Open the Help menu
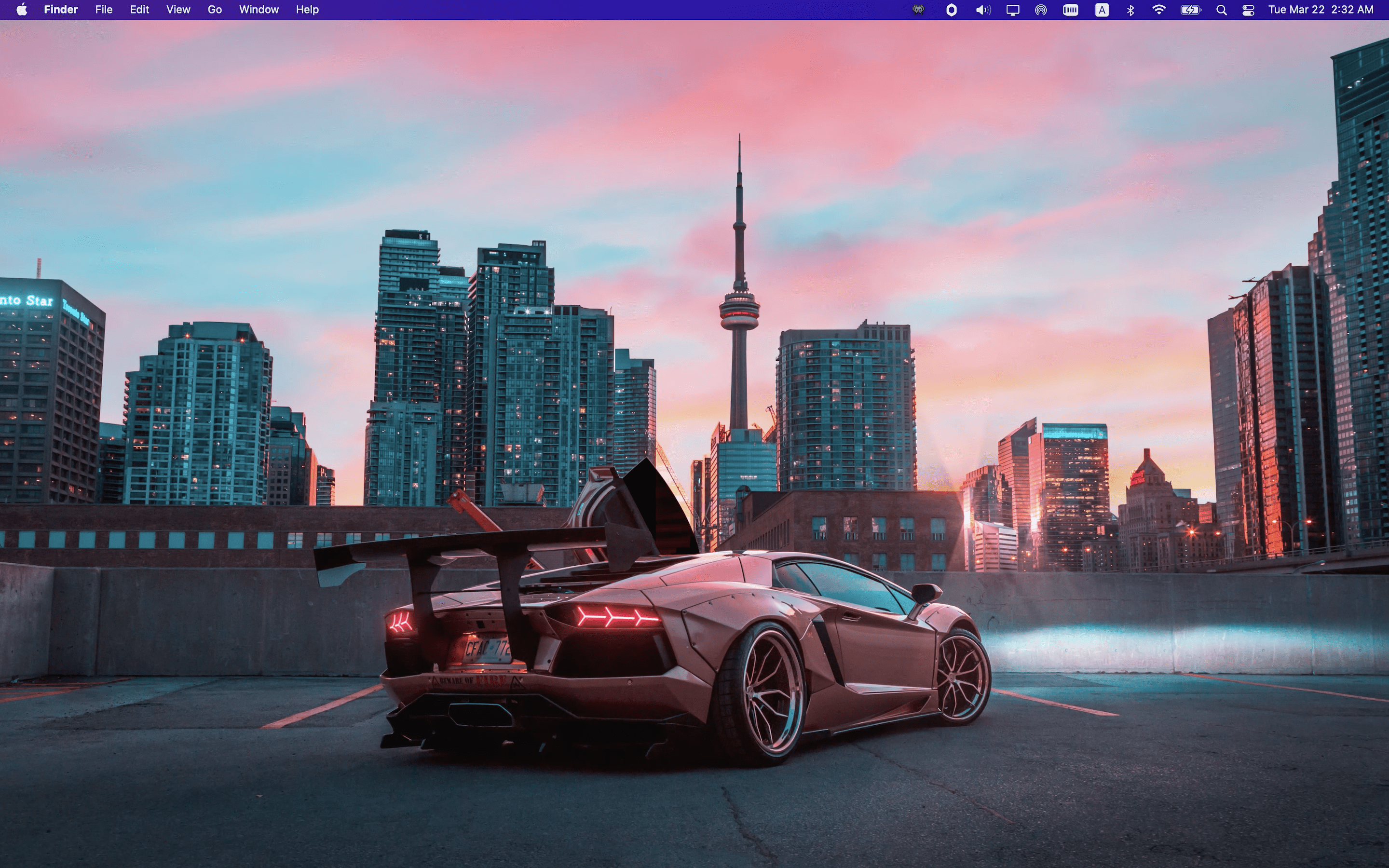 307,9
